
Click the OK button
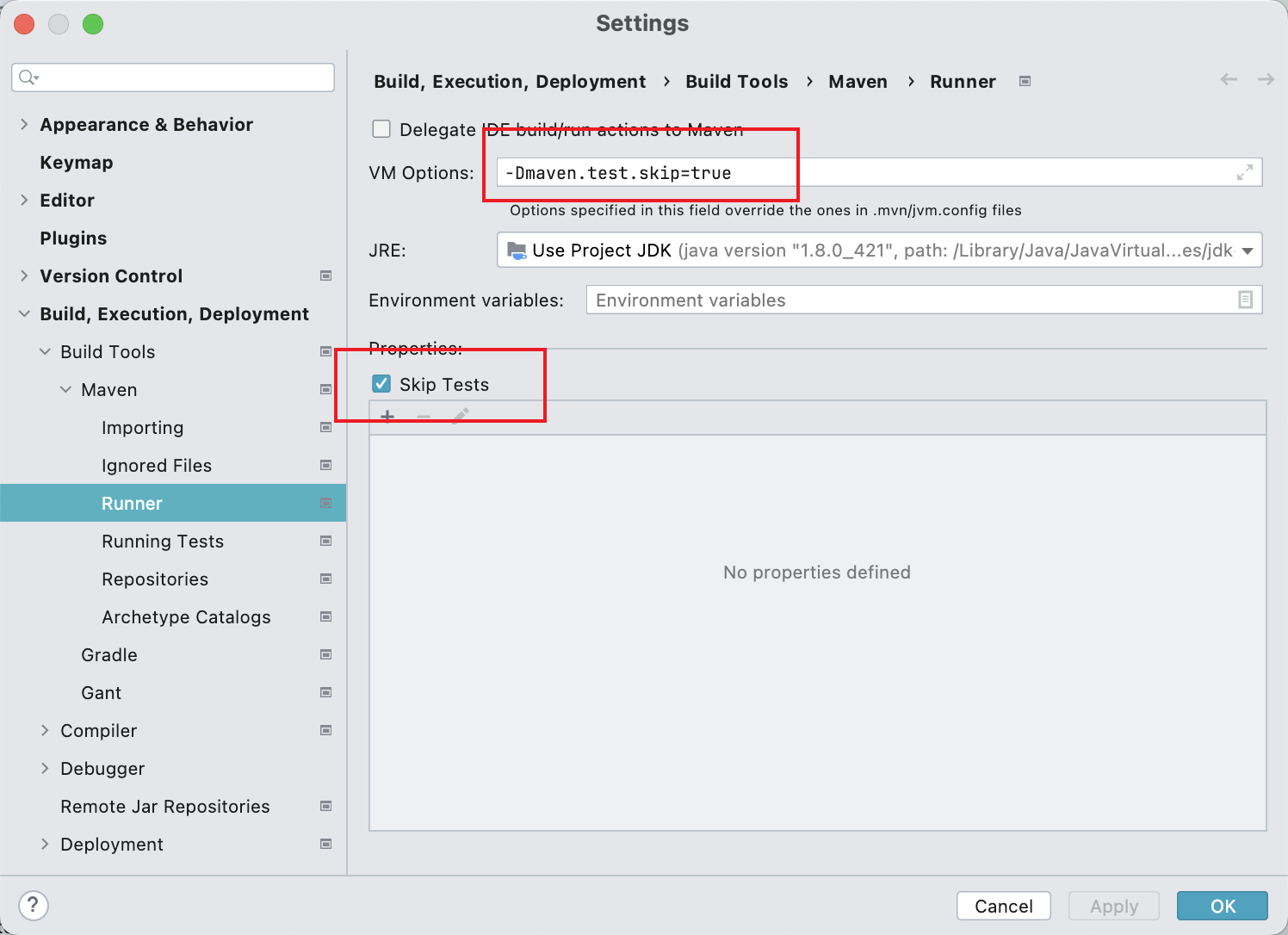(1222, 906)
